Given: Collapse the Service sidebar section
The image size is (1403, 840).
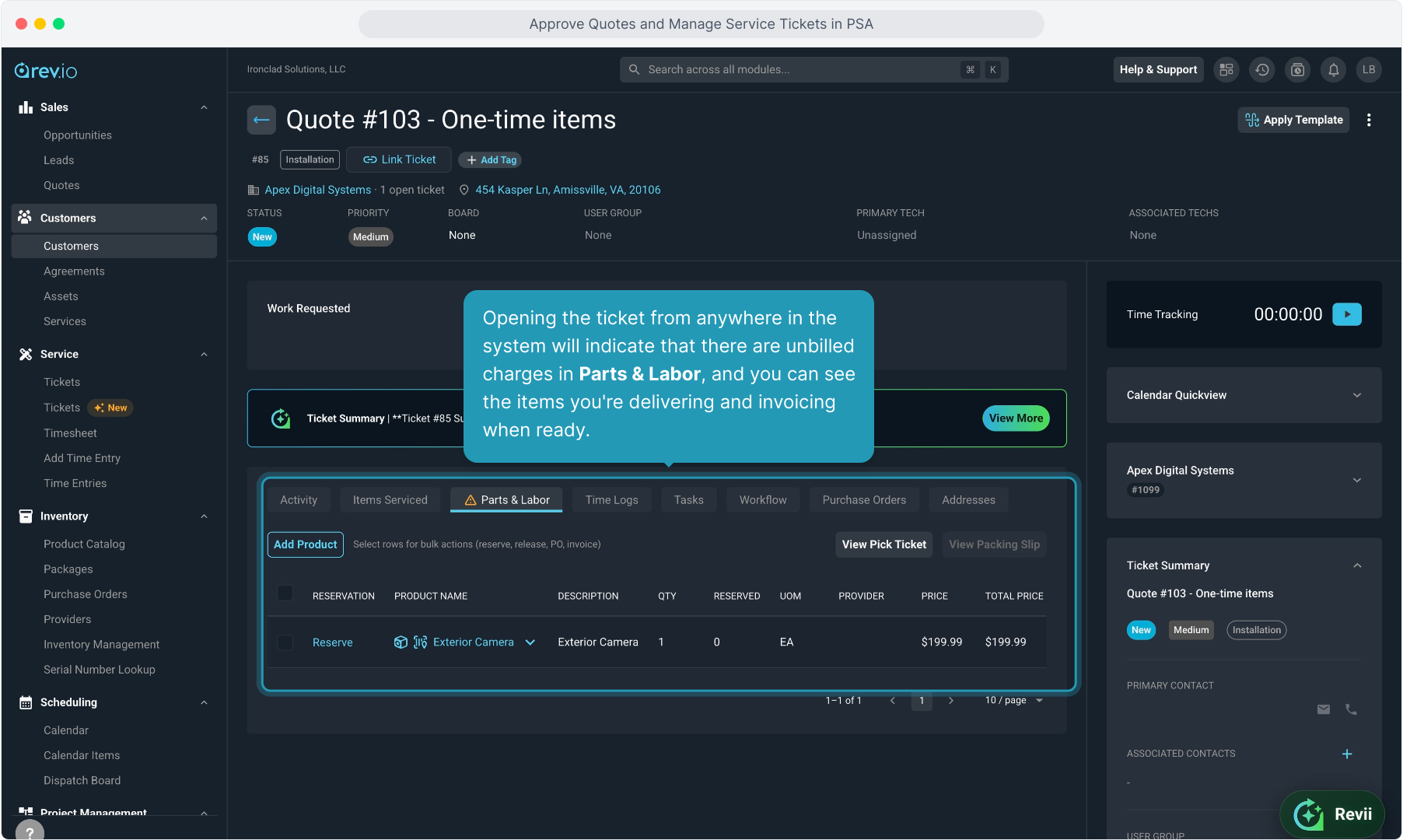Looking at the screenshot, I should coord(204,354).
